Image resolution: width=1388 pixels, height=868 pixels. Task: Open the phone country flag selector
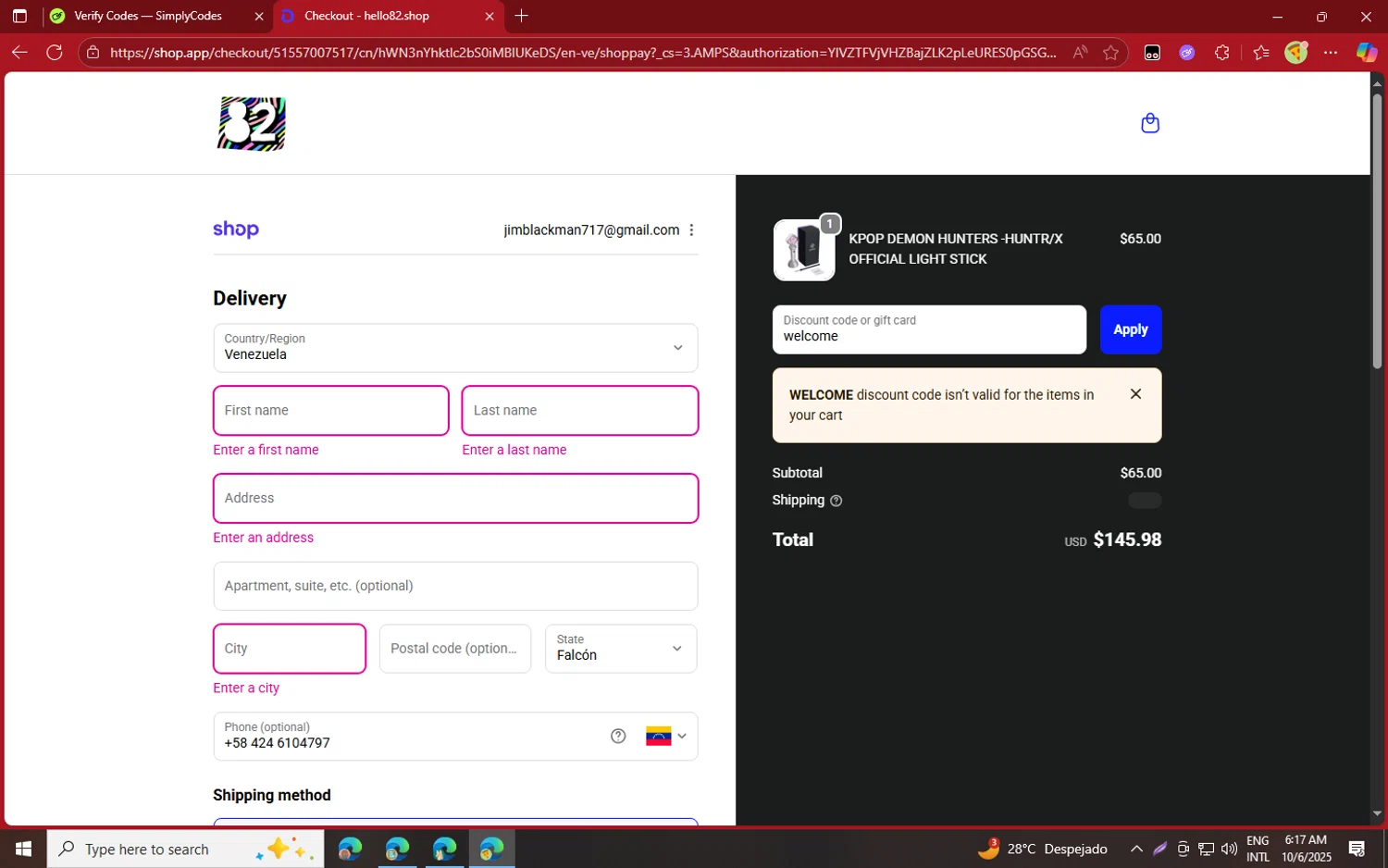666,737
